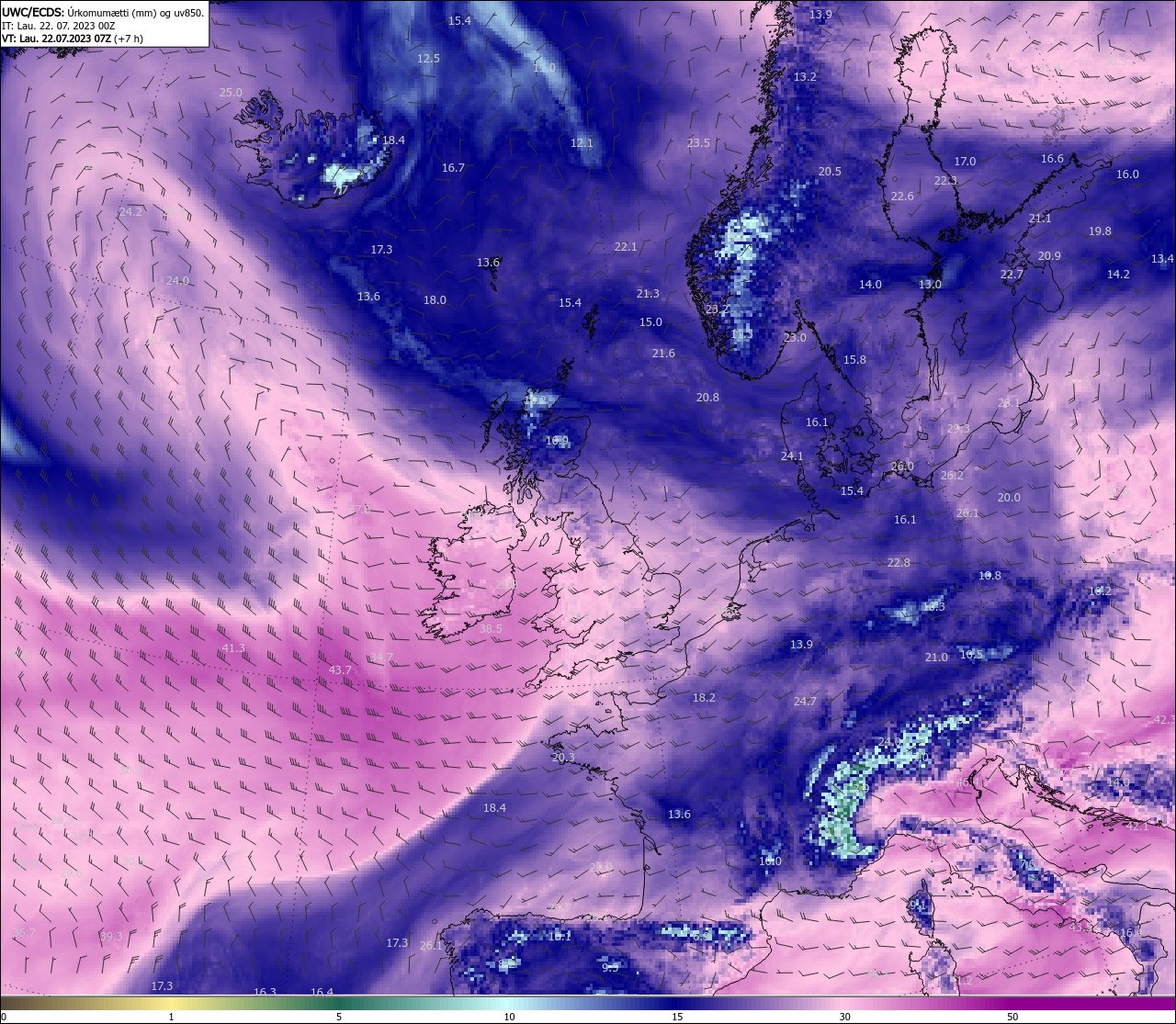This screenshot has width=1176, height=1024.
Task: Click the 24.2 value label
Action: [130, 212]
